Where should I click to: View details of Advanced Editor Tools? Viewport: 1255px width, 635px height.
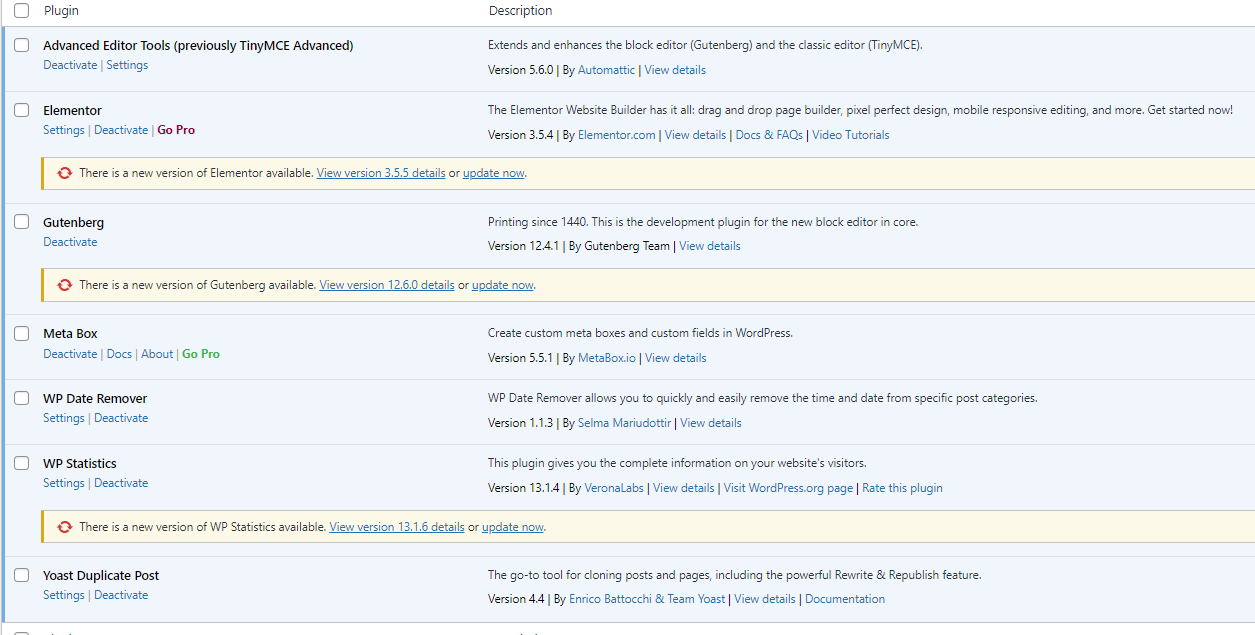[675, 70]
